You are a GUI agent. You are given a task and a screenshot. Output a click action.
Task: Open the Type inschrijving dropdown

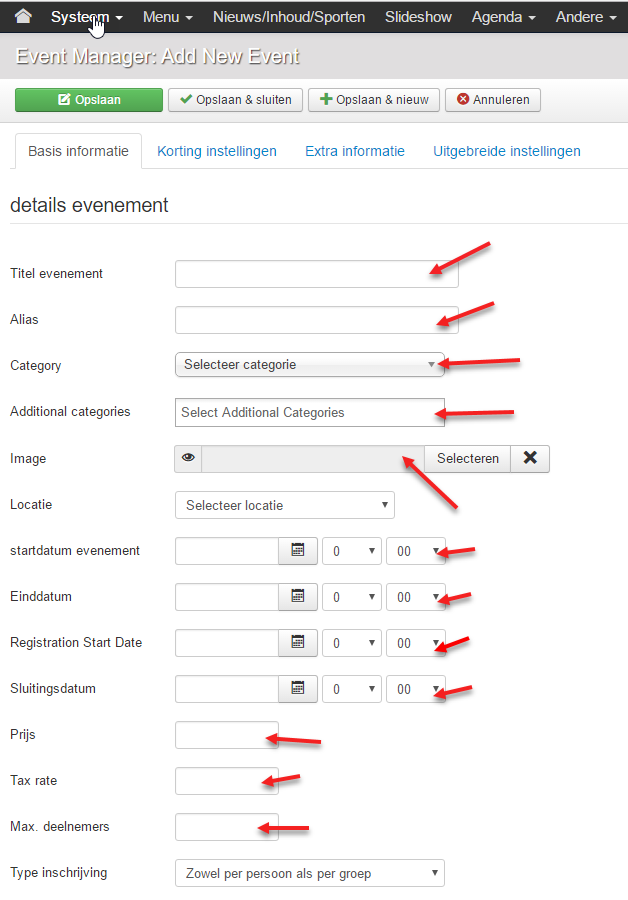coord(309,873)
